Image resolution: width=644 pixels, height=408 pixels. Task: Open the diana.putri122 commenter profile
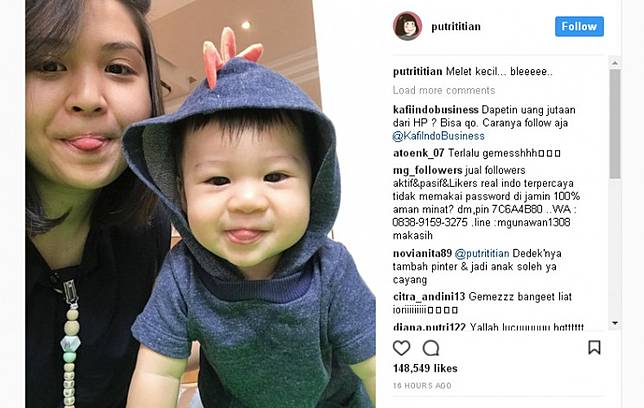tap(429, 327)
